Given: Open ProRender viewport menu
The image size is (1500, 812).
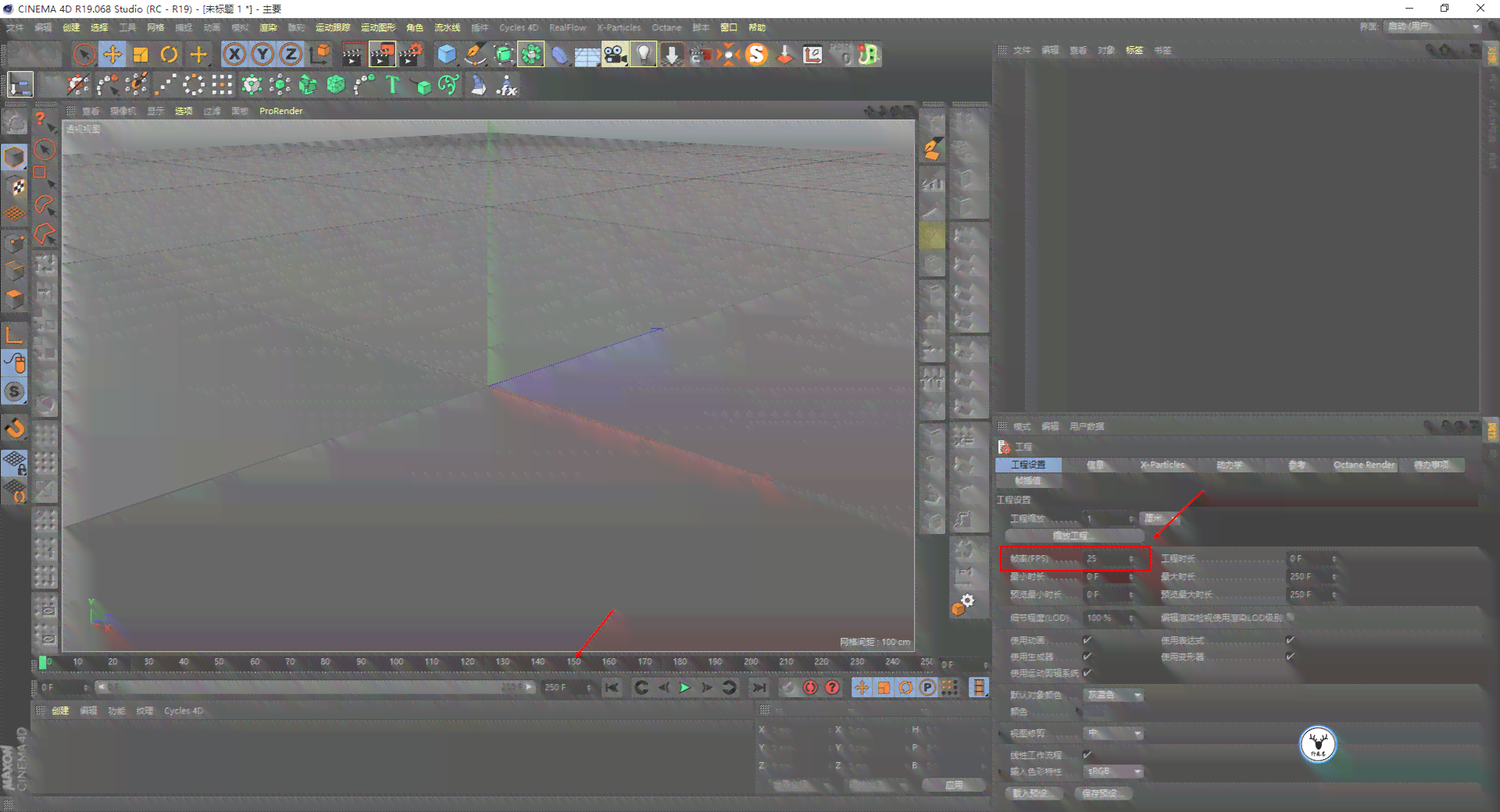Looking at the screenshot, I should click(x=280, y=111).
